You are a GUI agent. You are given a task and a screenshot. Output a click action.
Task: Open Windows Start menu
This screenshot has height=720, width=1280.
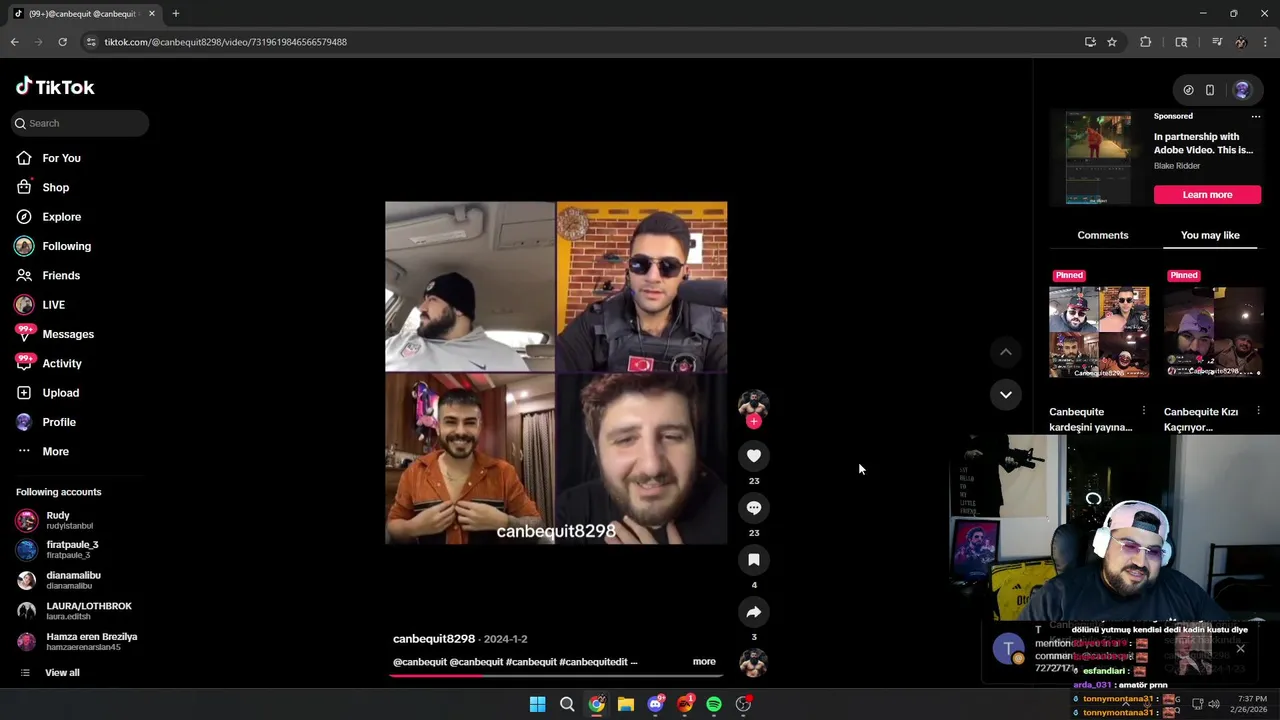[537, 704]
